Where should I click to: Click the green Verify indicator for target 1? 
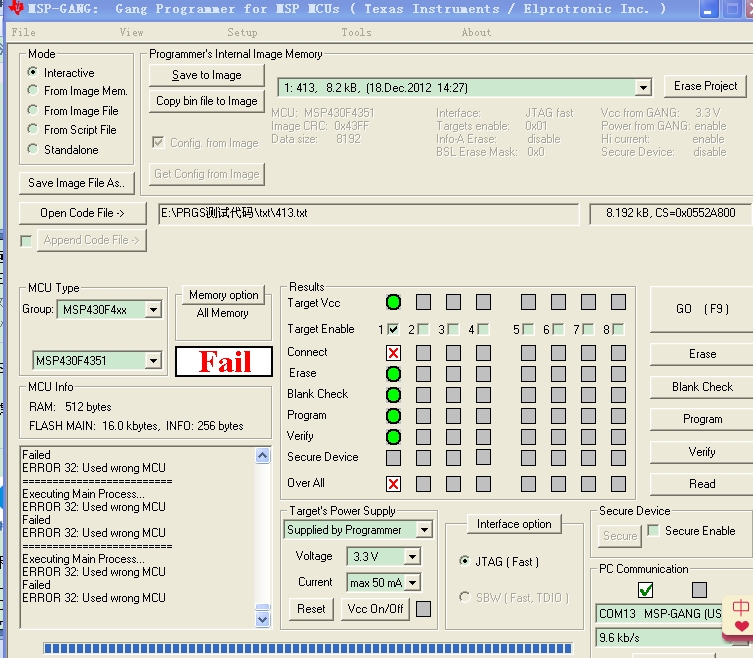click(393, 437)
